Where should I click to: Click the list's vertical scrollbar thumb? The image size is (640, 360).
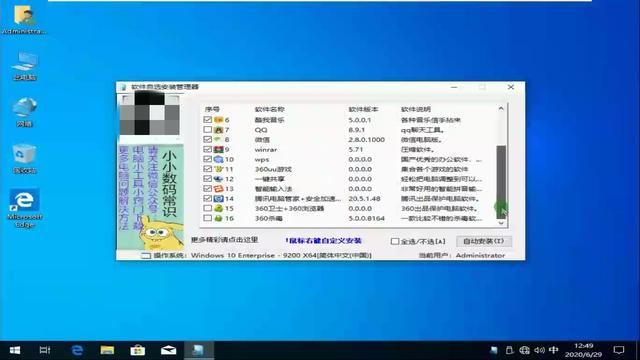(501, 182)
